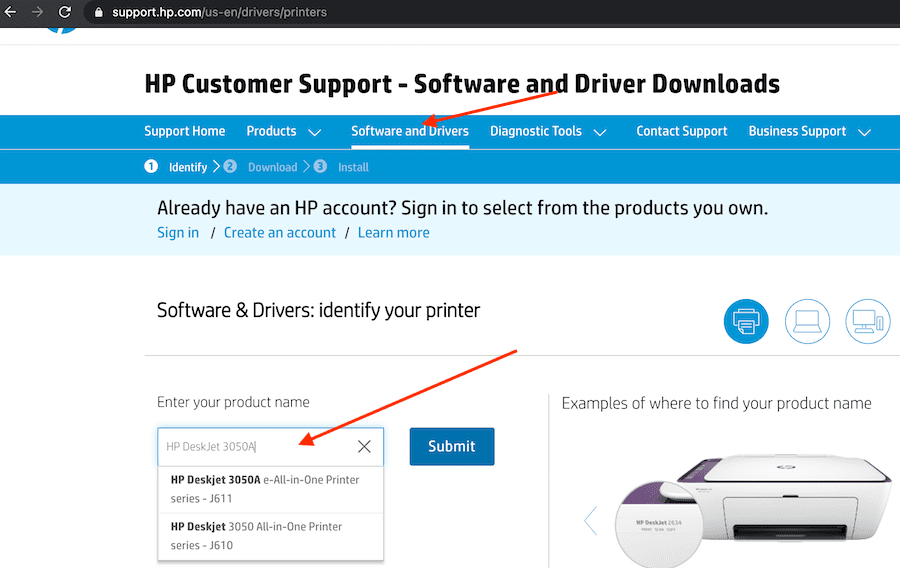Click Create an account link
Screen dimensions: 900x568
coord(280,232)
